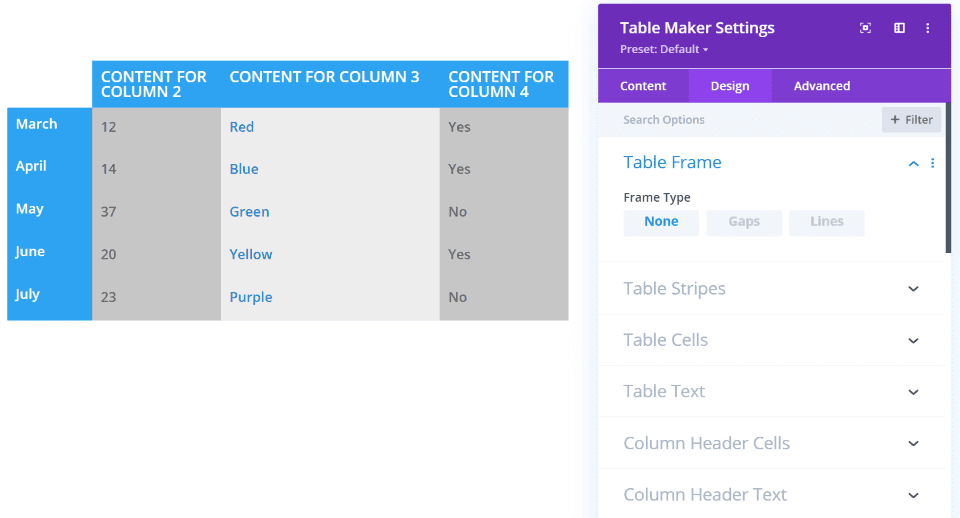
Task: Click the Filter button
Action: pos(911,120)
